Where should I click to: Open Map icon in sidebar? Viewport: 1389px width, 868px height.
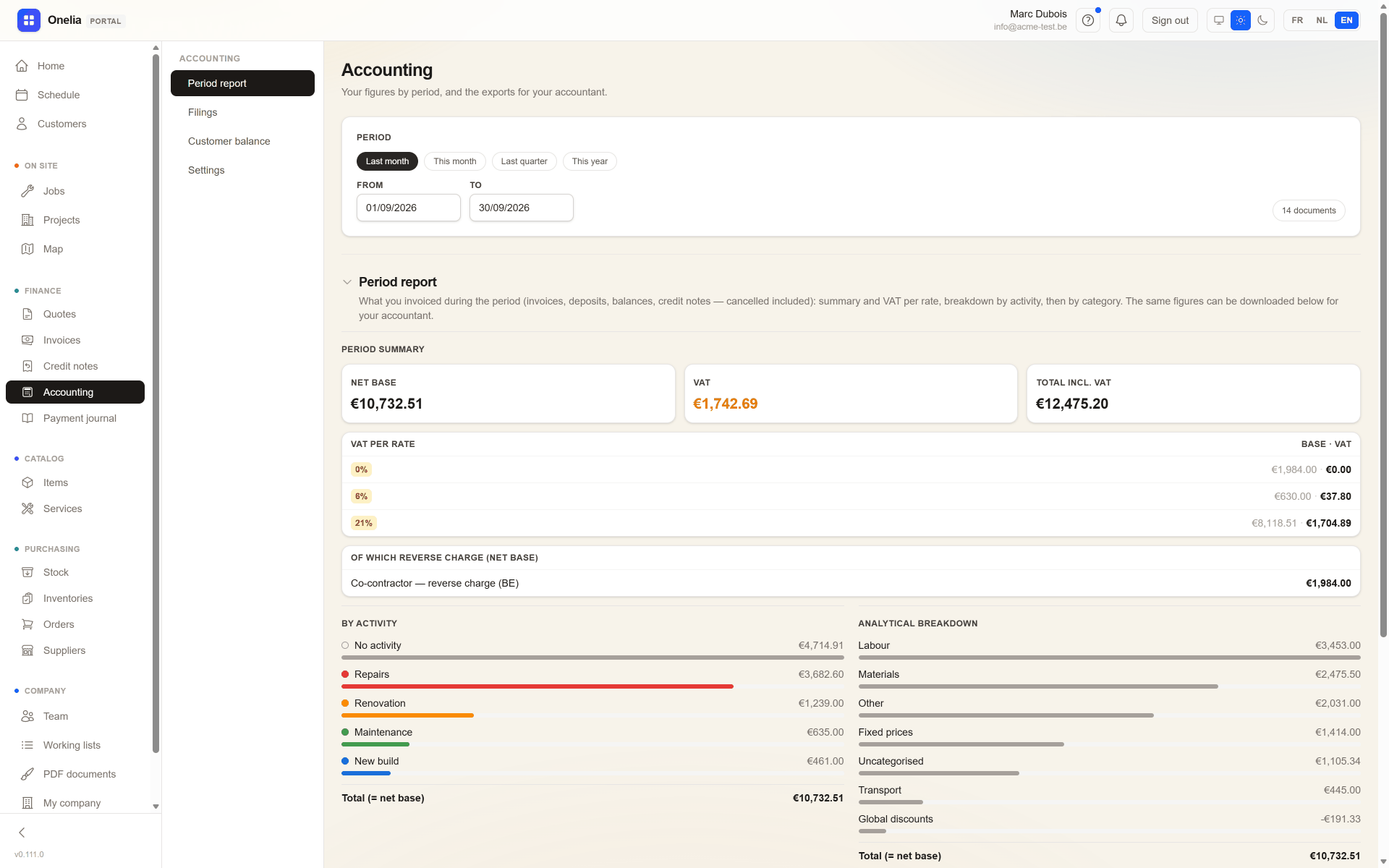pyautogui.click(x=27, y=249)
